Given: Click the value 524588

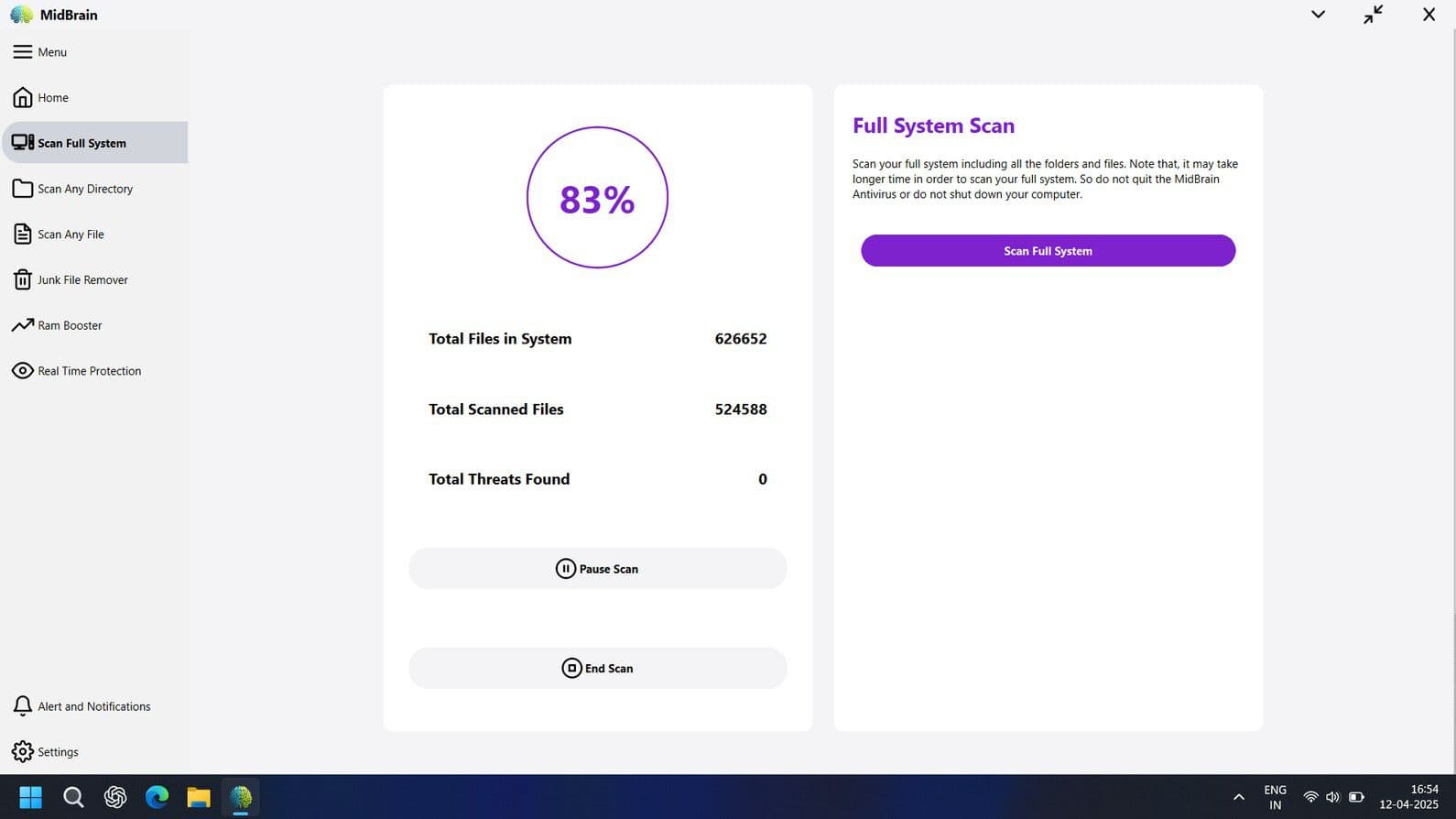Looking at the screenshot, I should point(741,409).
